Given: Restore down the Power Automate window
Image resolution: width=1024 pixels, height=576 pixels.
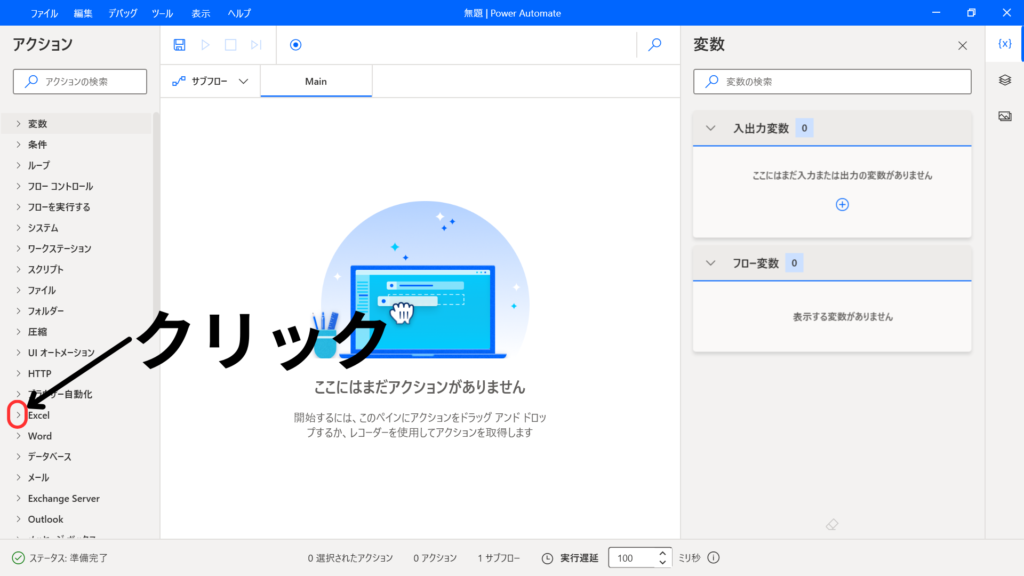Looking at the screenshot, I should pyautogui.click(x=971, y=12).
